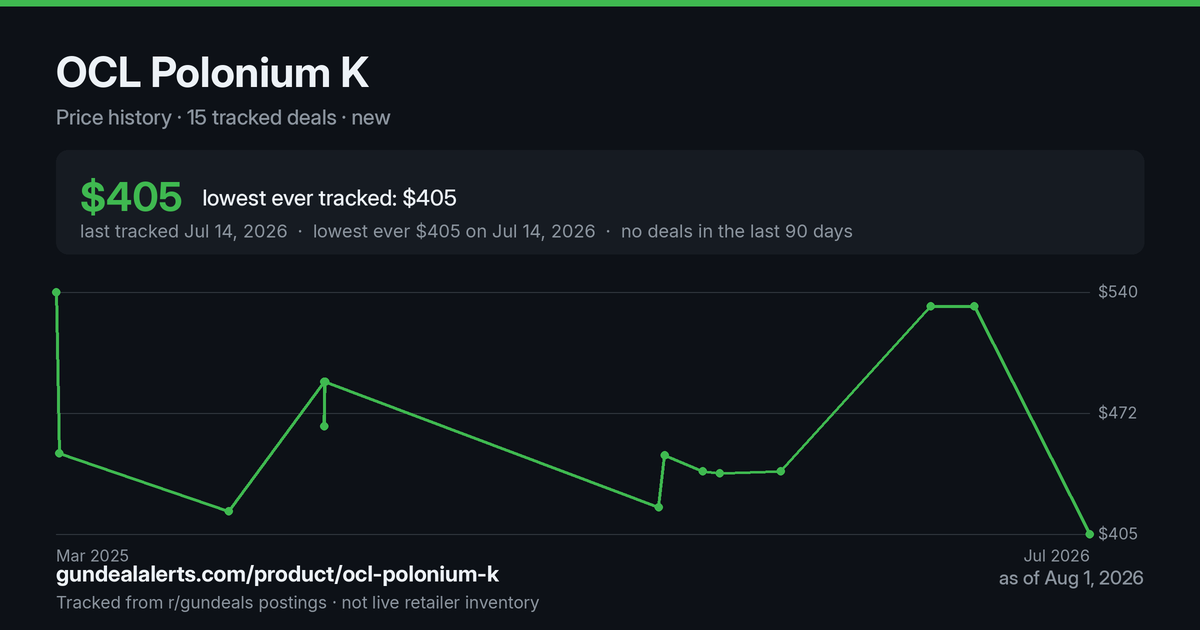Click the Mar 2025 start date label
This screenshot has height=630, width=1200.
92,555
